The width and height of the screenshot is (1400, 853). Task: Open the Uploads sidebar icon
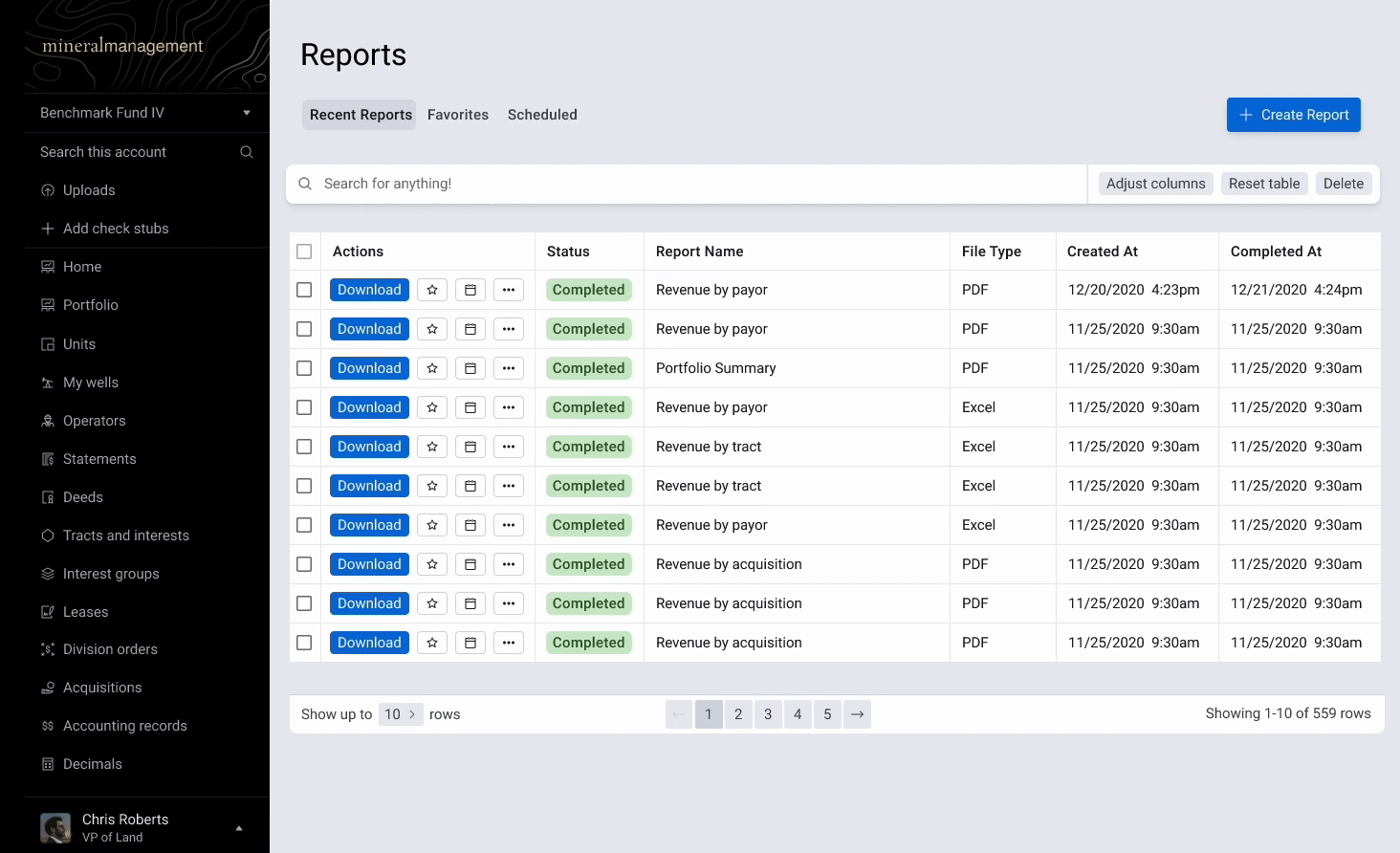[x=48, y=190]
